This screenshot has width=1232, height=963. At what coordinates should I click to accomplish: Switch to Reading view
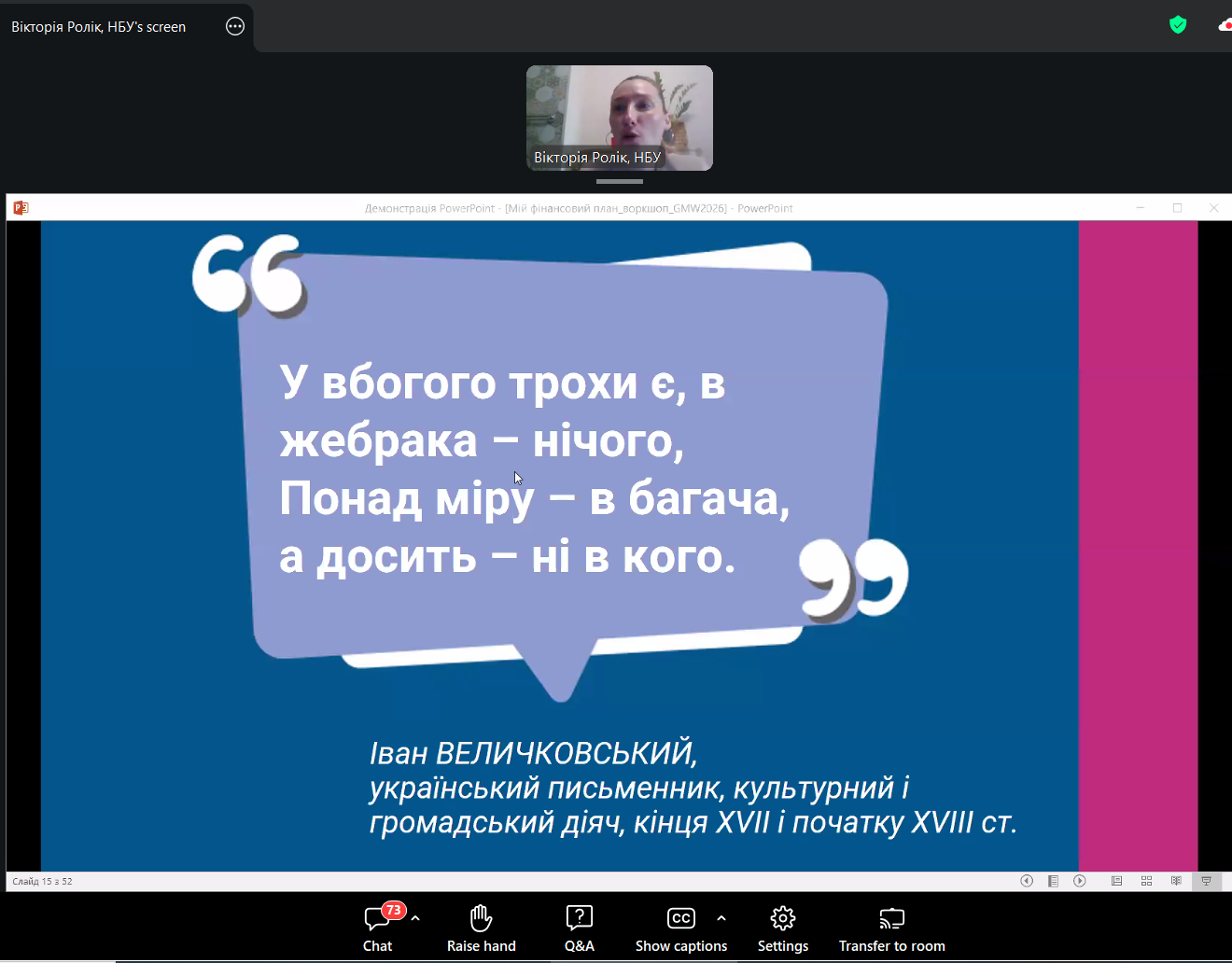[x=1176, y=881]
